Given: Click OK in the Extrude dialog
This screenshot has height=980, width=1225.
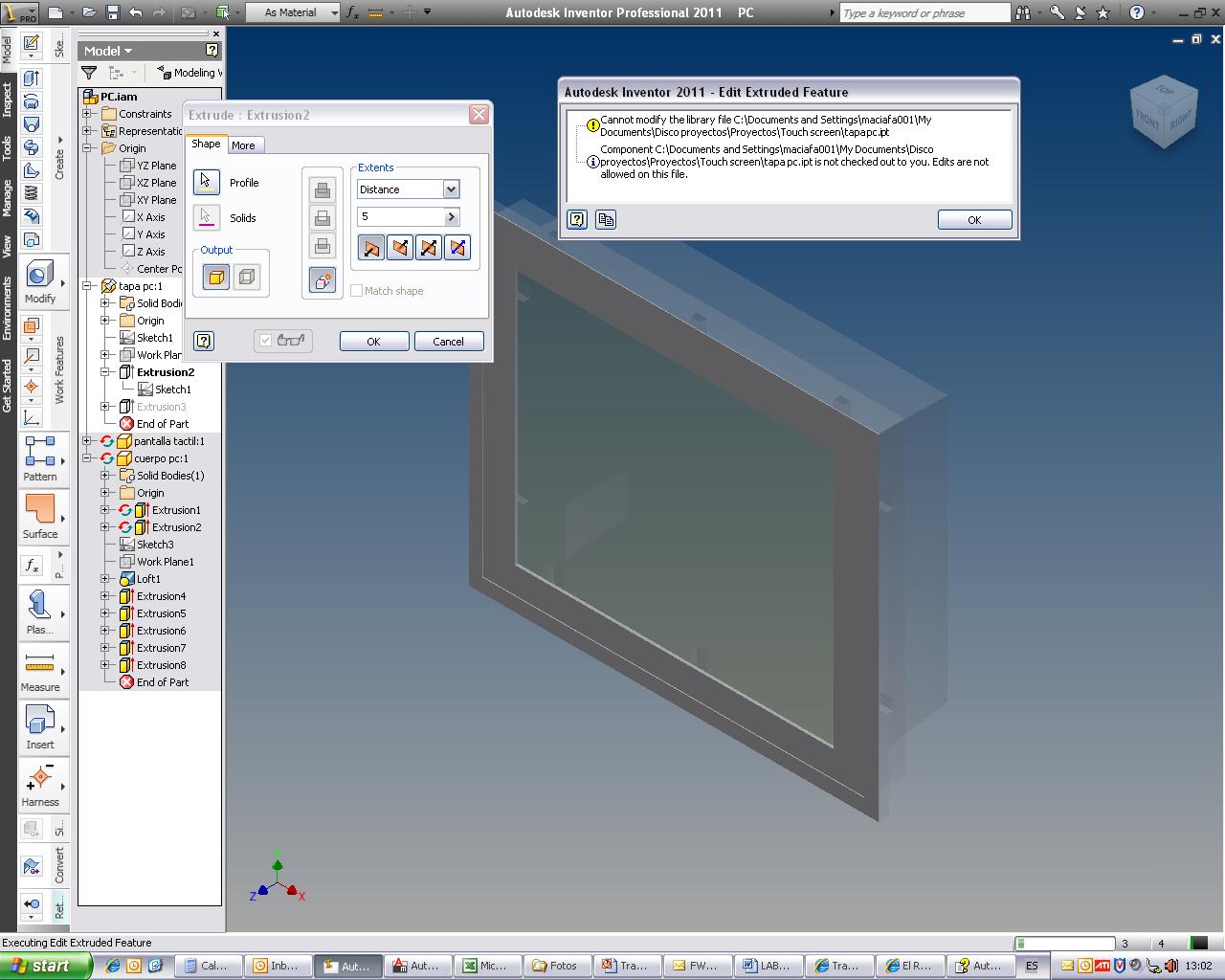Looking at the screenshot, I should click(374, 342).
